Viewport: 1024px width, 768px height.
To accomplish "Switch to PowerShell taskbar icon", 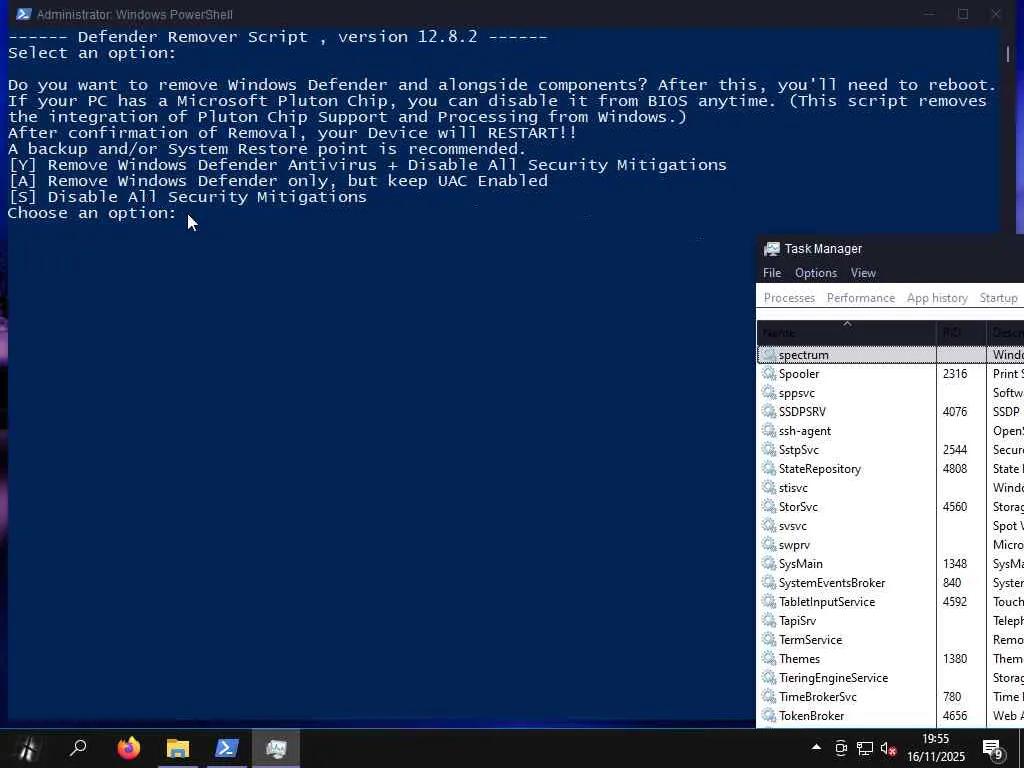I will click(x=227, y=748).
